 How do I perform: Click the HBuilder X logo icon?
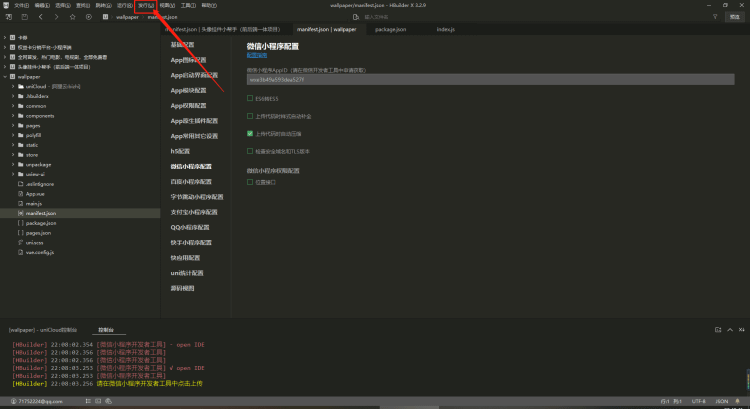pyautogui.click(x=6, y=5)
